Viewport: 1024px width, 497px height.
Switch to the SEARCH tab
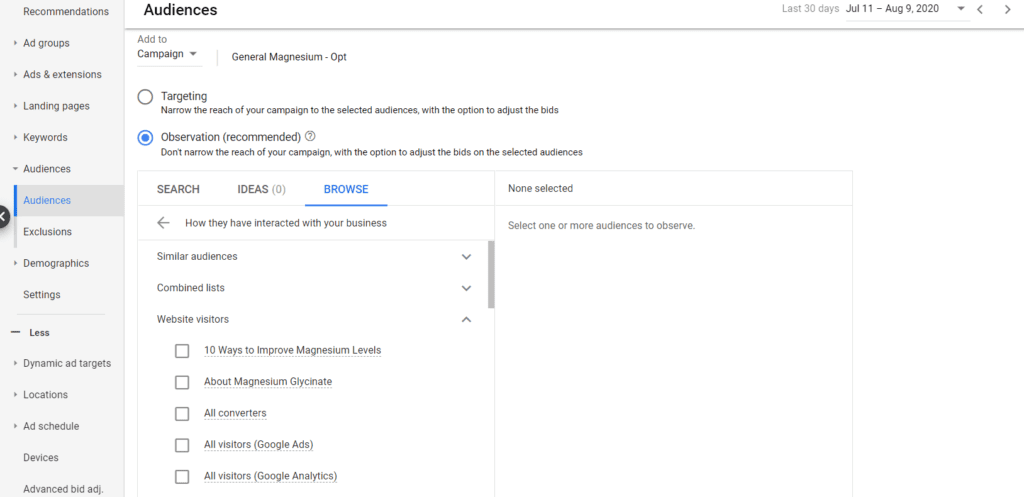click(x=178, y=189)
